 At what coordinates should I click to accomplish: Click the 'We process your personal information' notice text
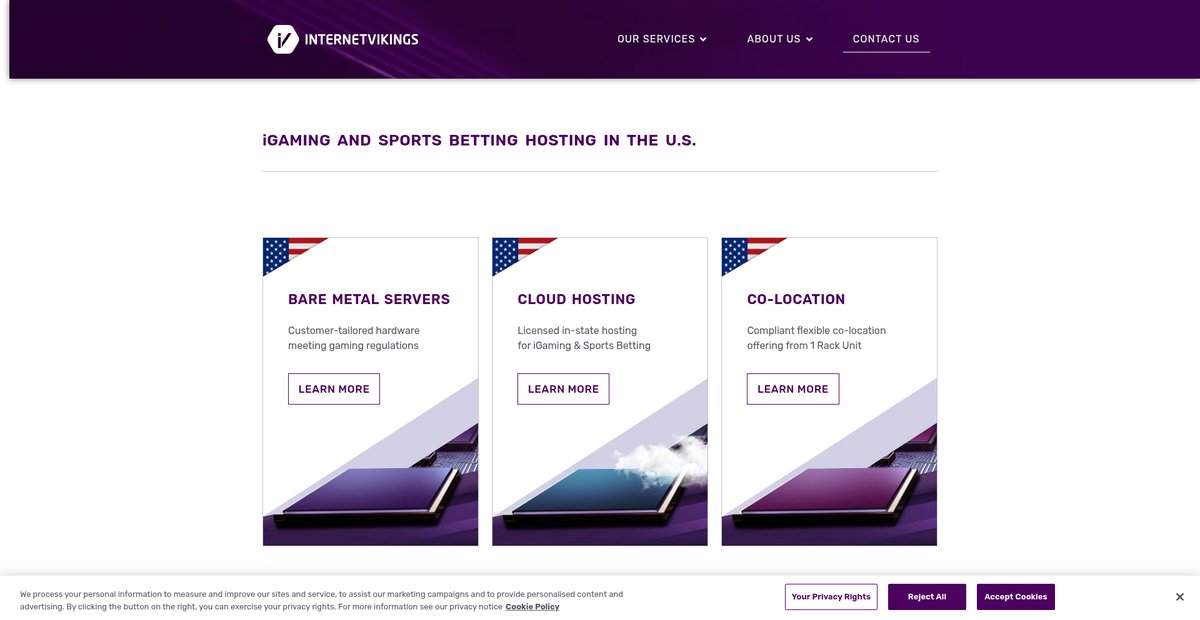(x=321, y=600)
